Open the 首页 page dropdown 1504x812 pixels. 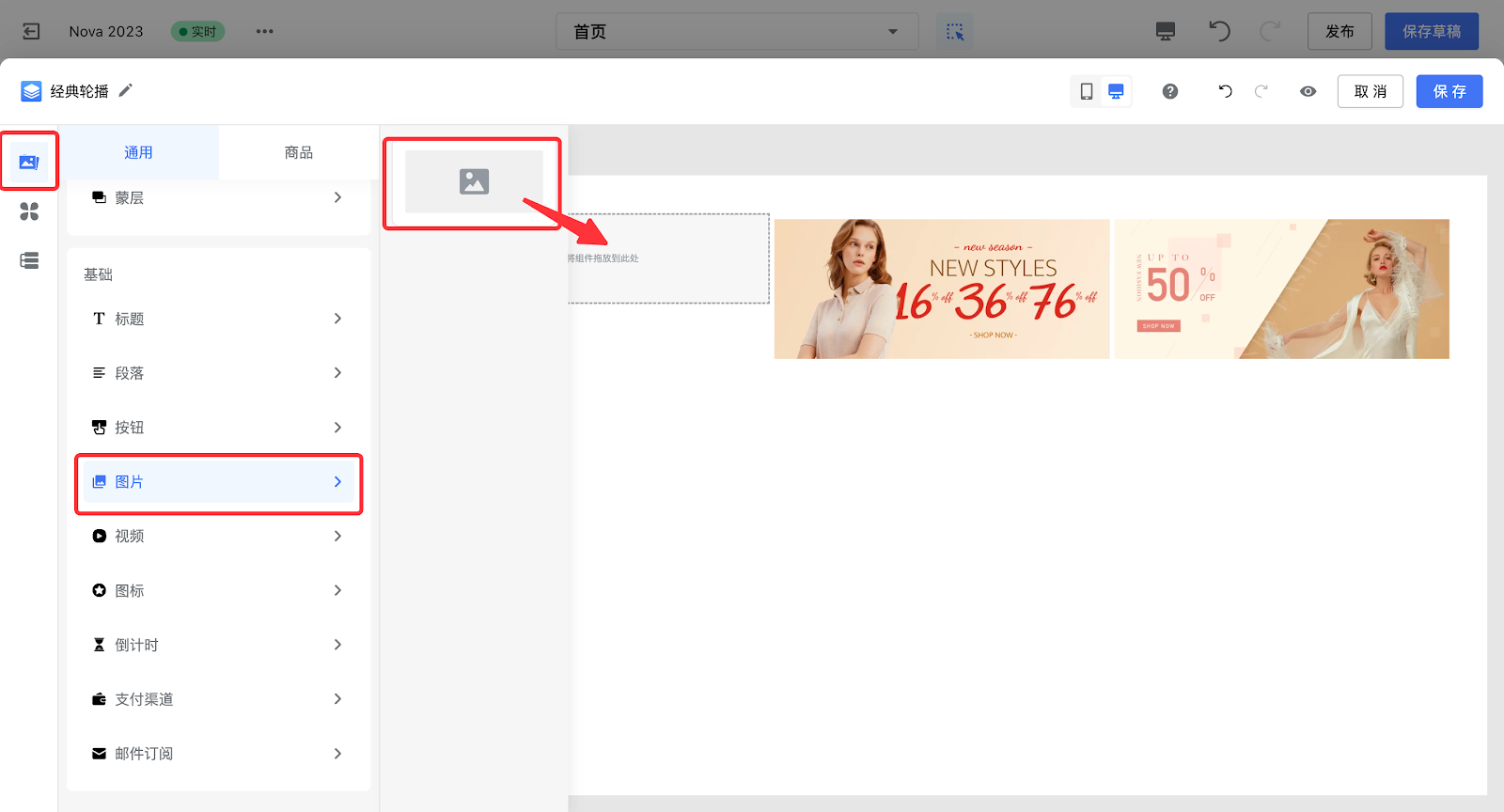click(x=737, y=31)
